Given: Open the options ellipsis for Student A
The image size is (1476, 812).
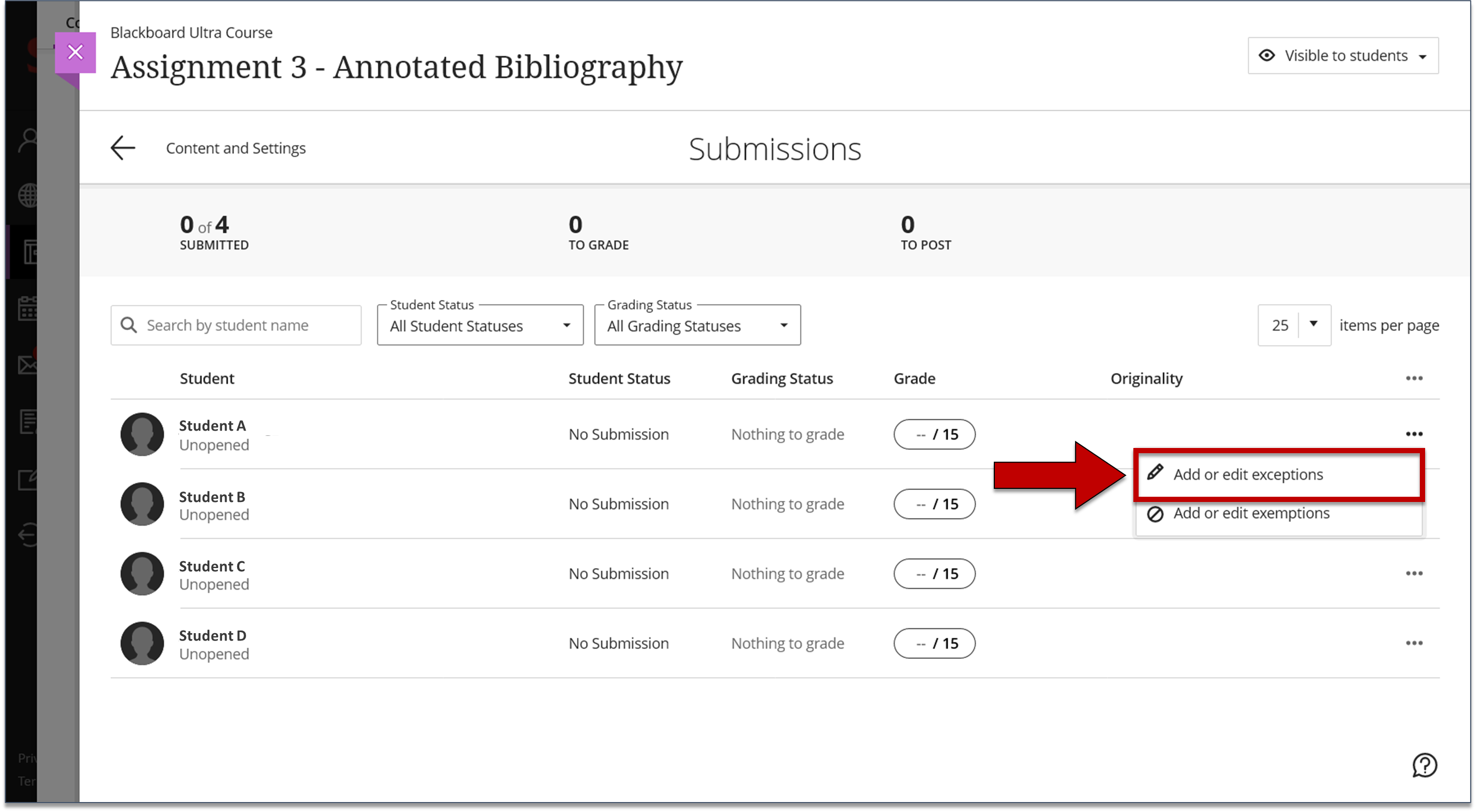Looking at the screenshot, I should tap(1415, 433).
